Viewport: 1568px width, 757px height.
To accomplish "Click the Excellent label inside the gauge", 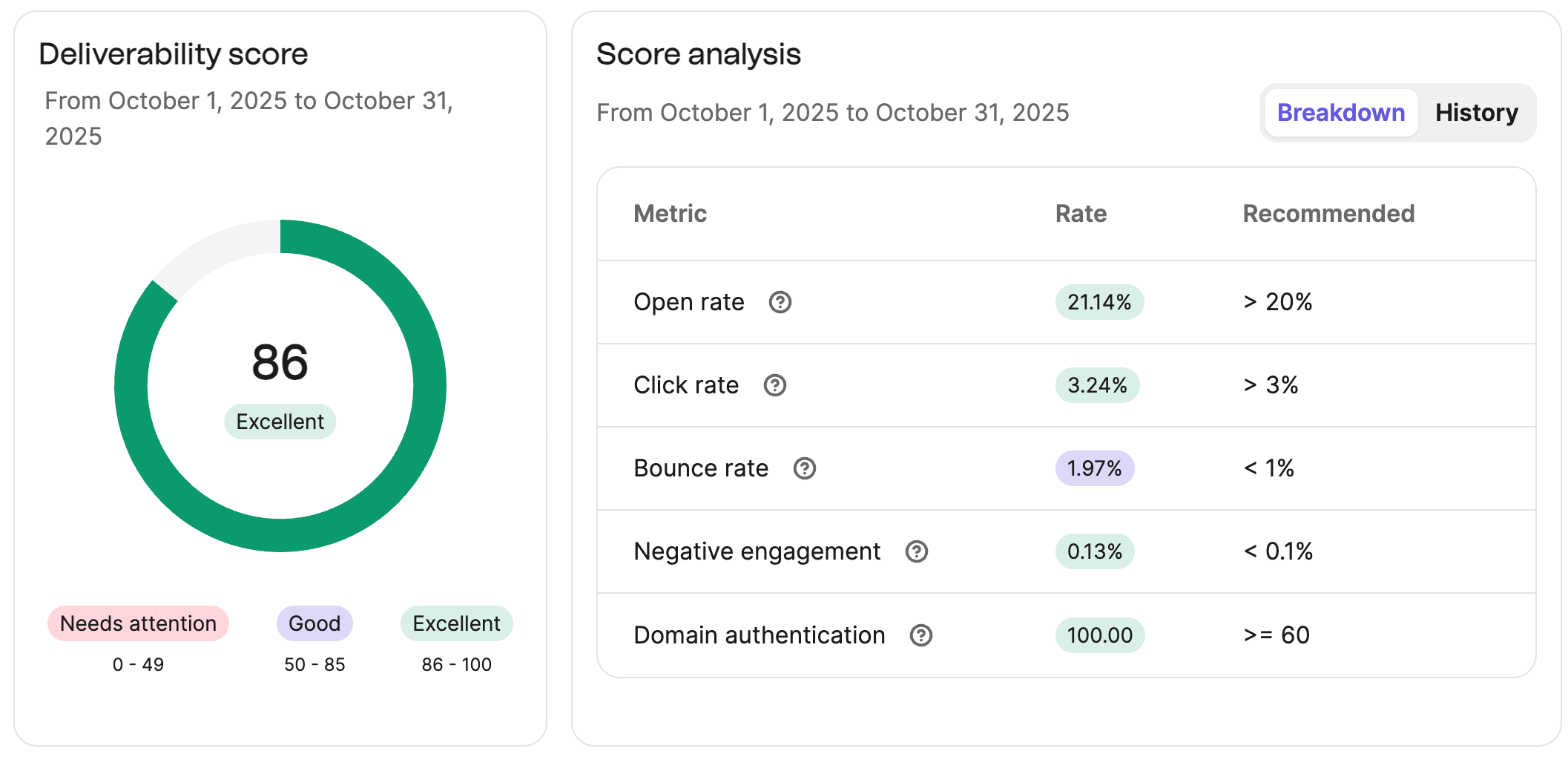I will point(280,421).
